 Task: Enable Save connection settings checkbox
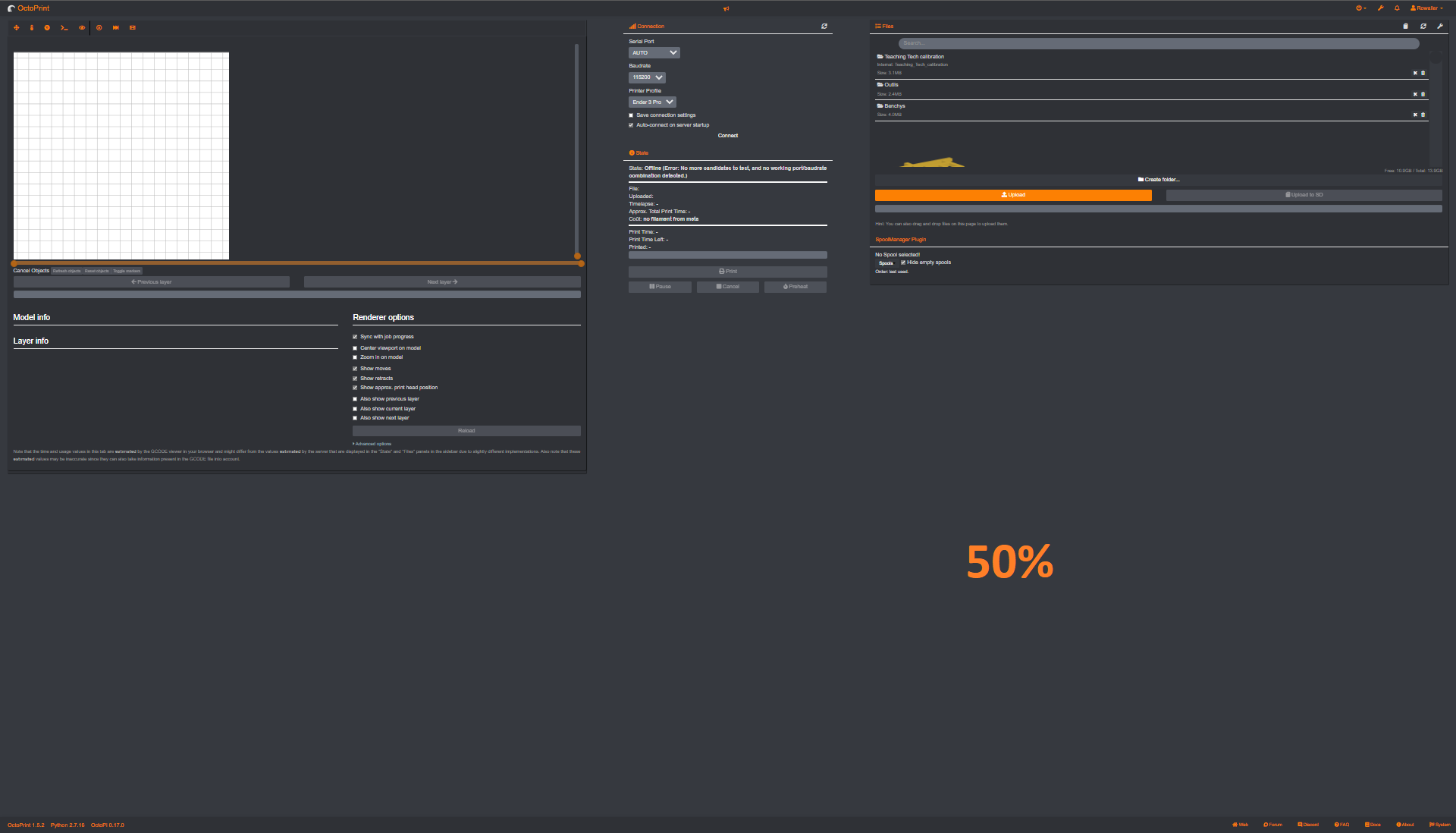point(631,115)
